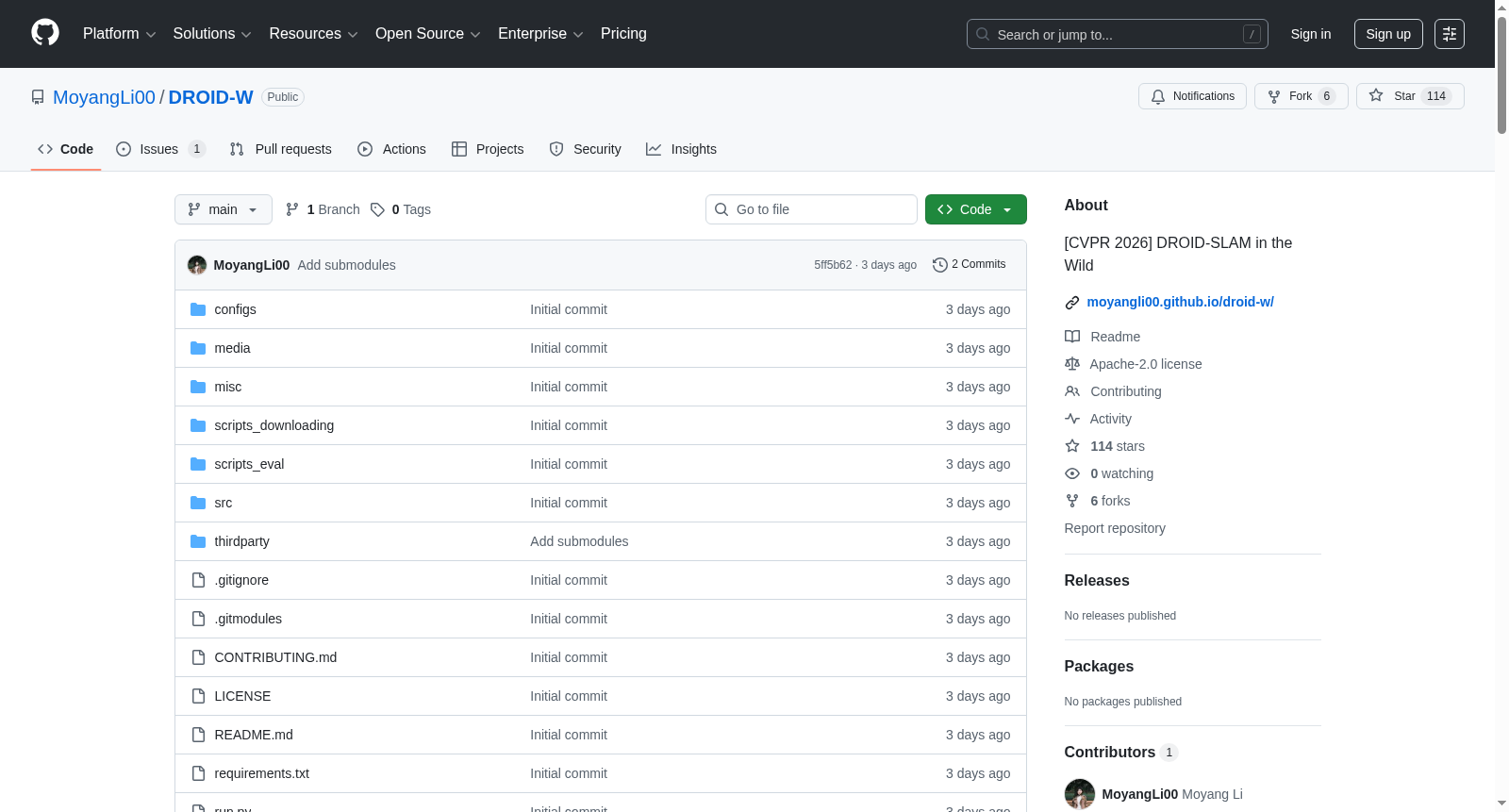The height and width of the screenshot is (812, 1509).
Task: Open Notifications for this repository
Action: pos(1193,96)
